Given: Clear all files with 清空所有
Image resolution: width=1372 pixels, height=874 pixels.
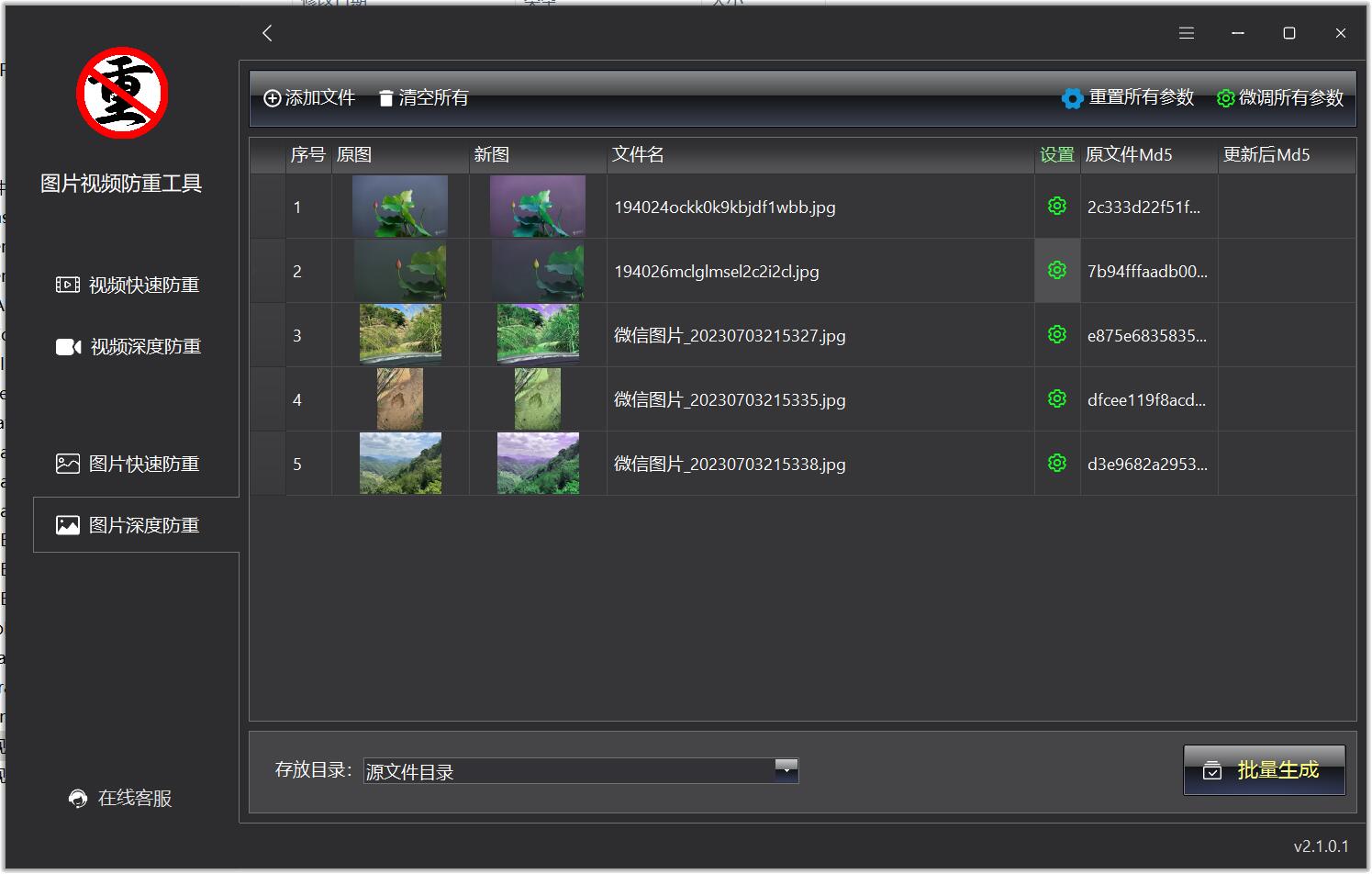Looking at the screenshot, I should click(423, 98).
